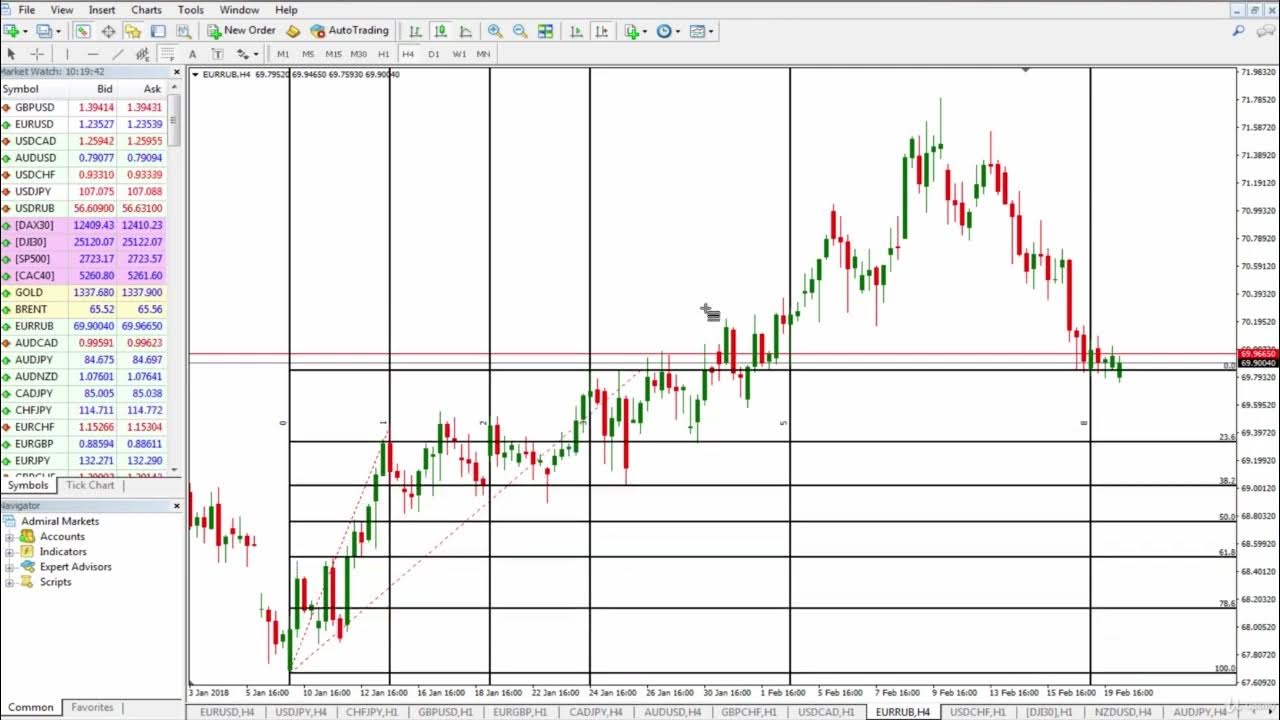Switch chart to line chart mode
This screenshot has height=720, width=1280.
pos(465,31)
